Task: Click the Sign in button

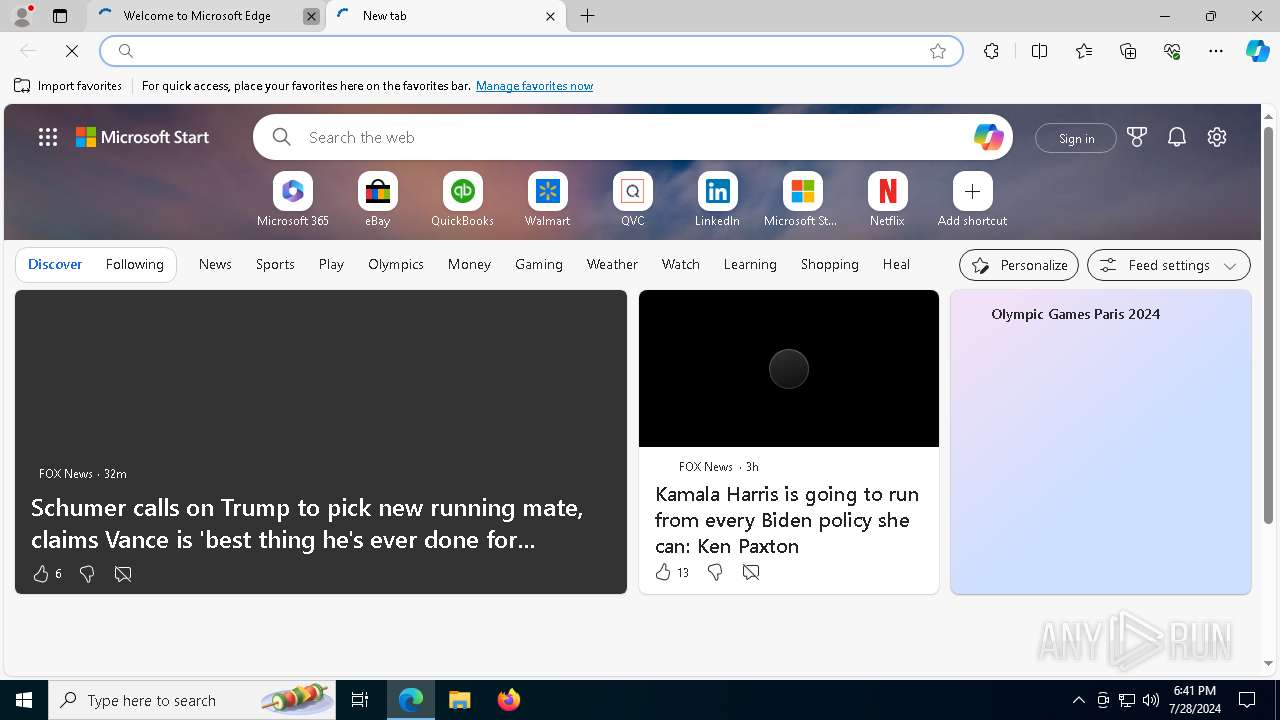Action: (x=1076, y=138)
